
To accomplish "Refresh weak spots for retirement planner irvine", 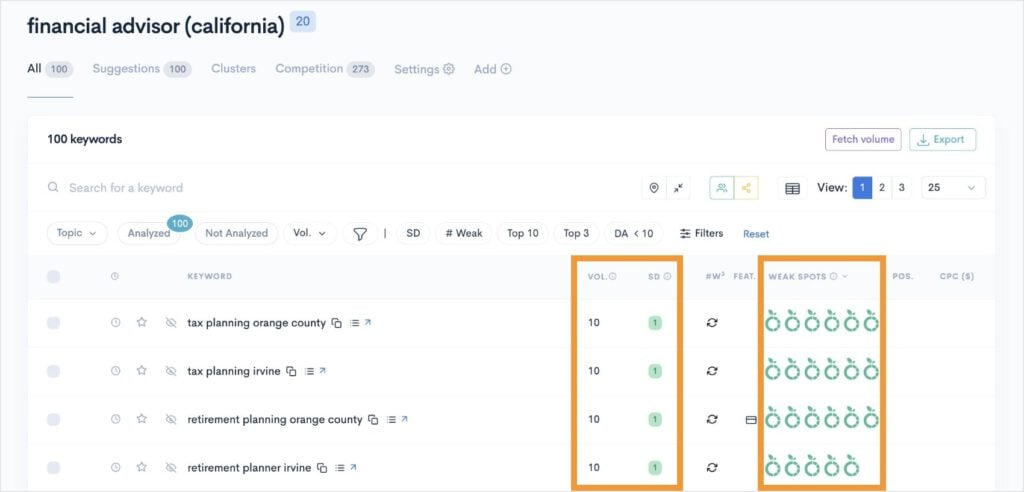I will [x=712, y=467].
